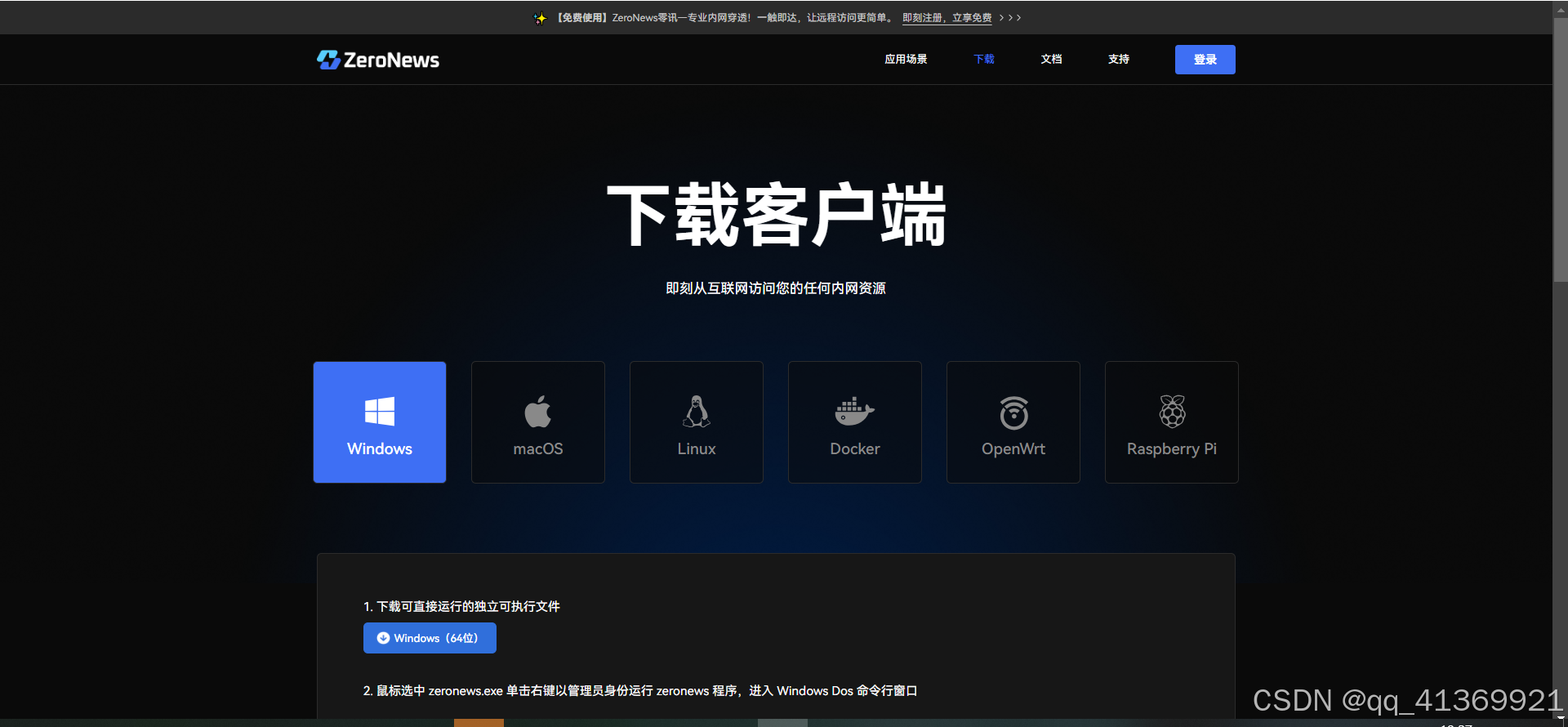Click the sparkle icon in top banner

tap(540, 18)
